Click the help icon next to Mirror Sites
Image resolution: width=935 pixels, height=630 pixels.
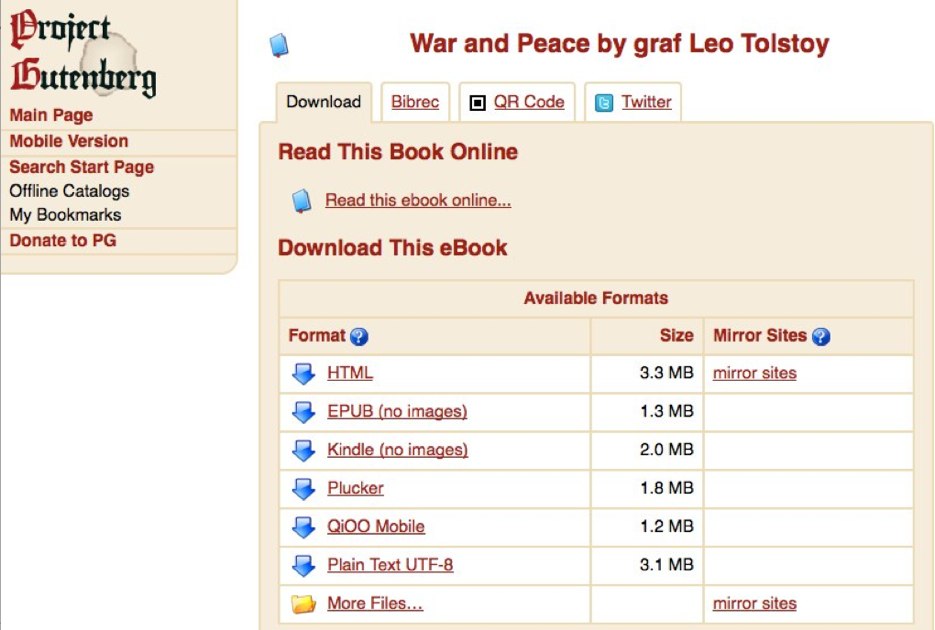tap(821, 337)
